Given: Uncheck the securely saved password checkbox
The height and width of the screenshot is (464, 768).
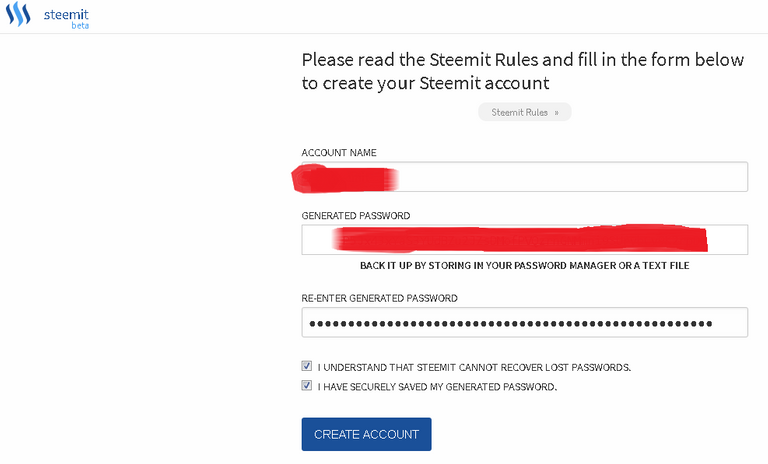Looking at the screenshot, I should click(x=307, y=386).
